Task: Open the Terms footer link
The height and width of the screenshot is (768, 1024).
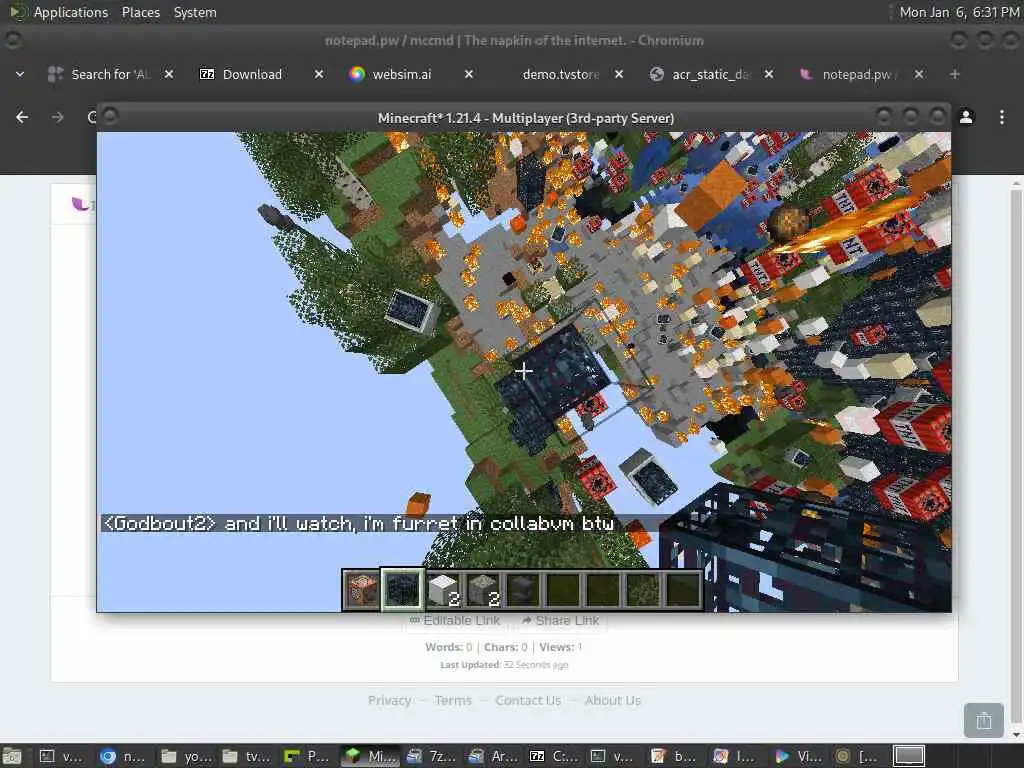Action: 453,700
